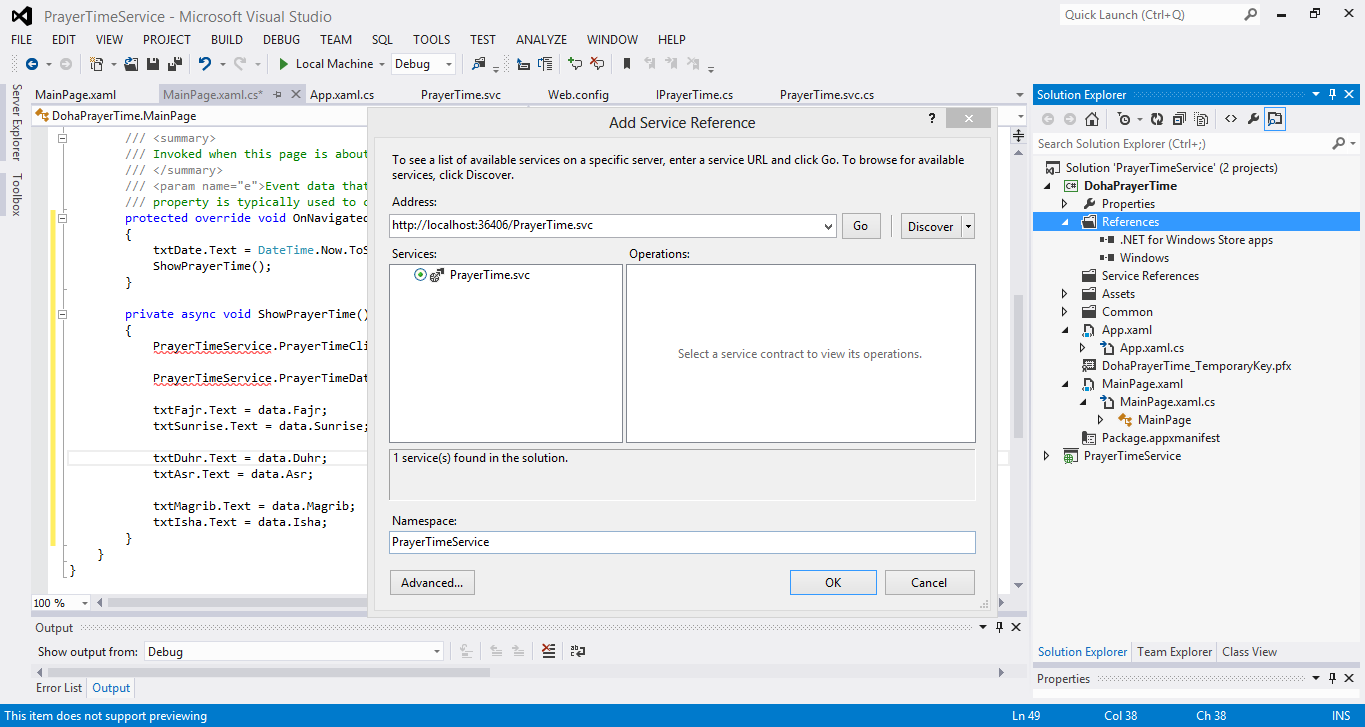Click the View Code angle brackets icon
The height and width of the screenshot is (727, 1365).
point(1231,119)
